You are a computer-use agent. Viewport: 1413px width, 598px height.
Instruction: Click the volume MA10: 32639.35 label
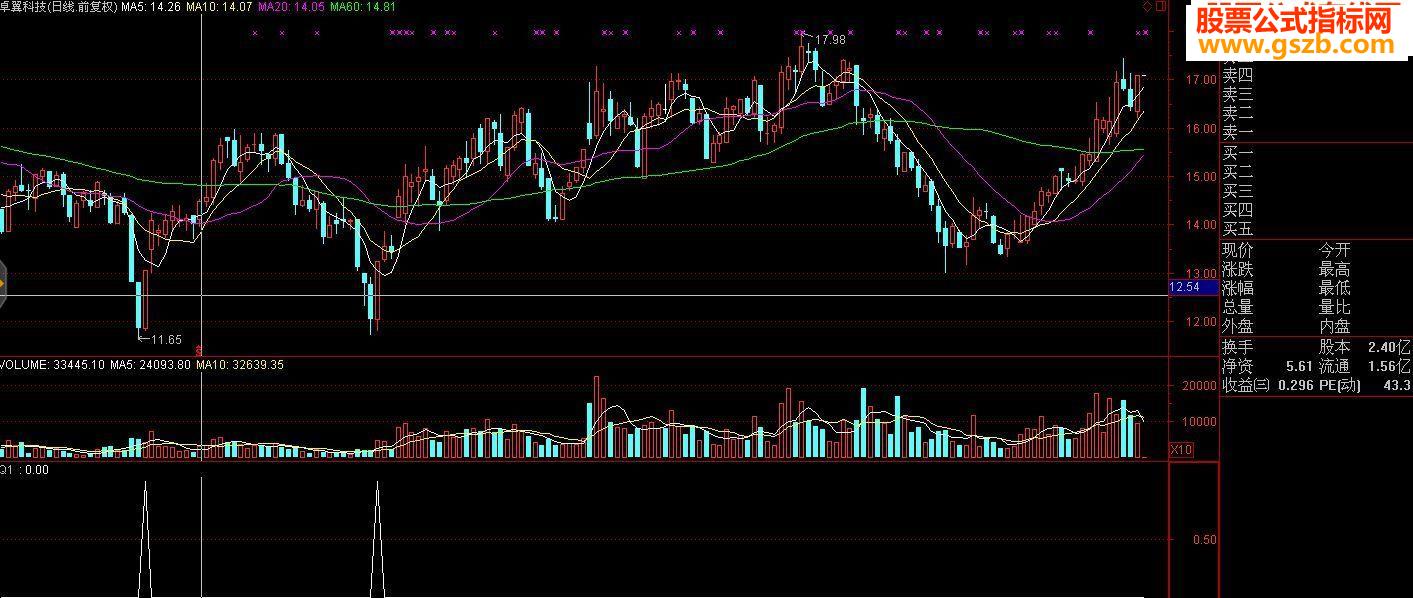tap(240, 365)
